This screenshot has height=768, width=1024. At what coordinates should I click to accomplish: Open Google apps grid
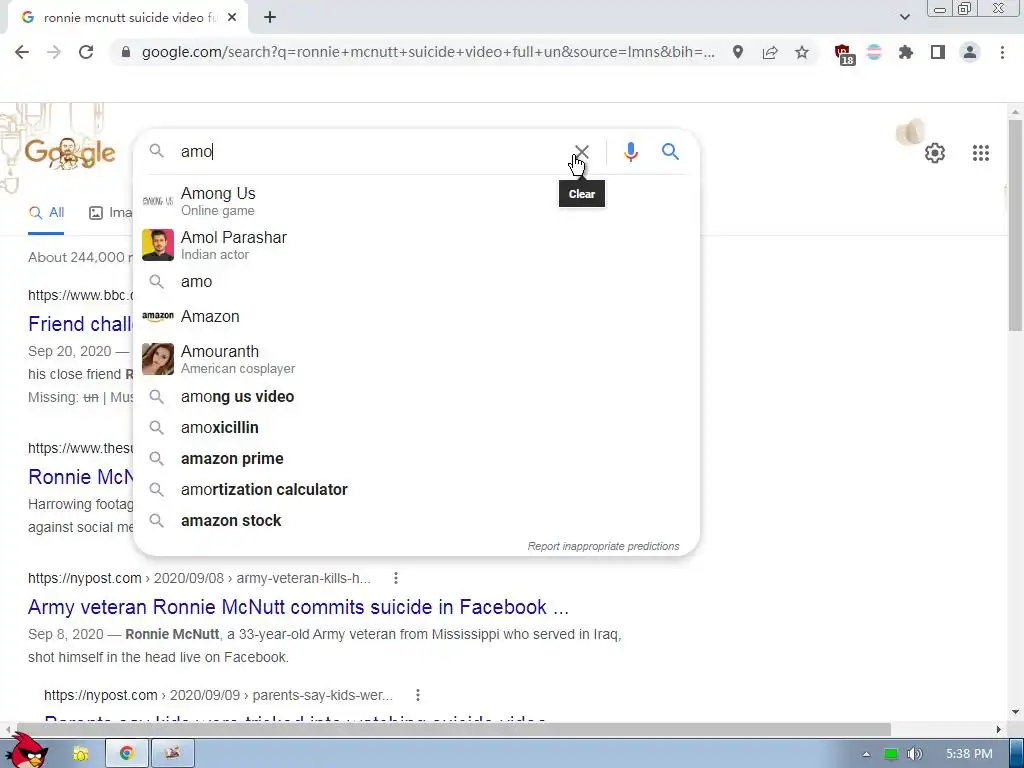(980, 153)
